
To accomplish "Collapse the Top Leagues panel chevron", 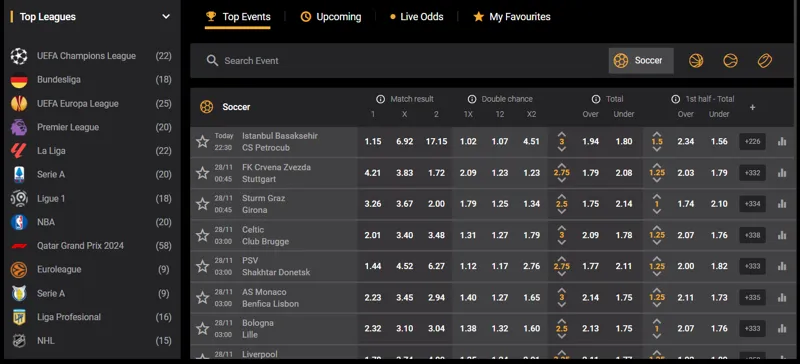I will tap(166, 17).
